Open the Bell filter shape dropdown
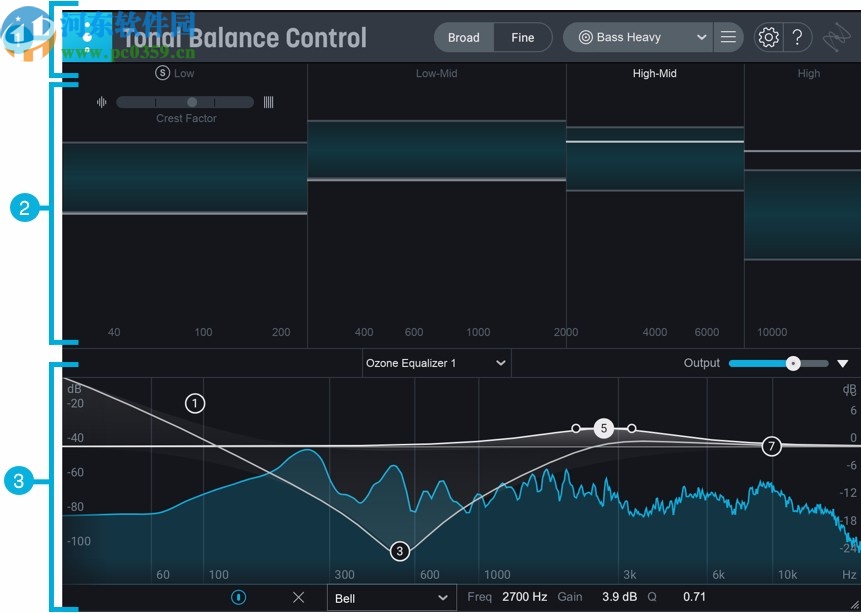This screenshot has height=613, width=861. (x=390, y=597)
